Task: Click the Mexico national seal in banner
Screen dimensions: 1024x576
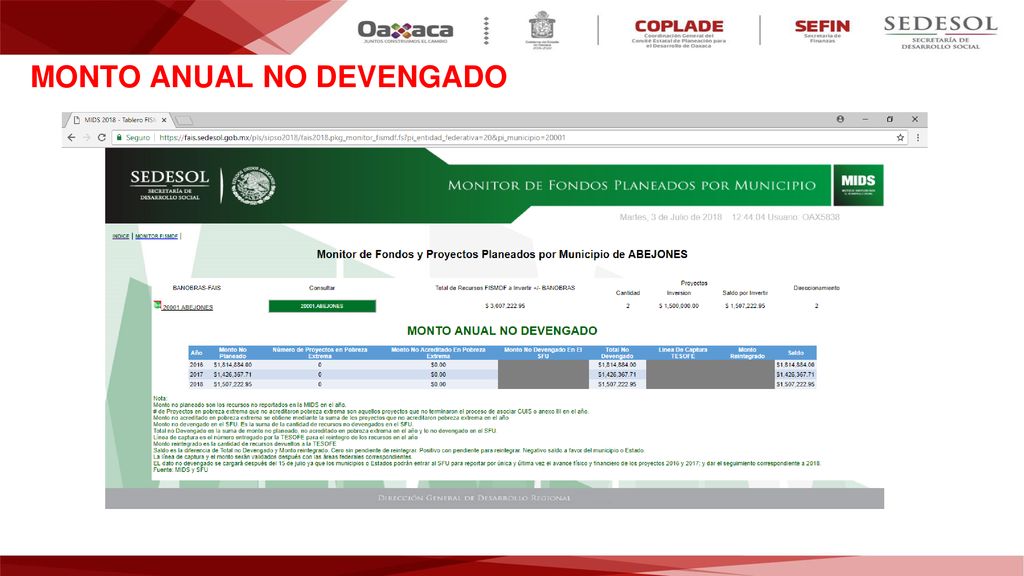Action: pos(253,185)
